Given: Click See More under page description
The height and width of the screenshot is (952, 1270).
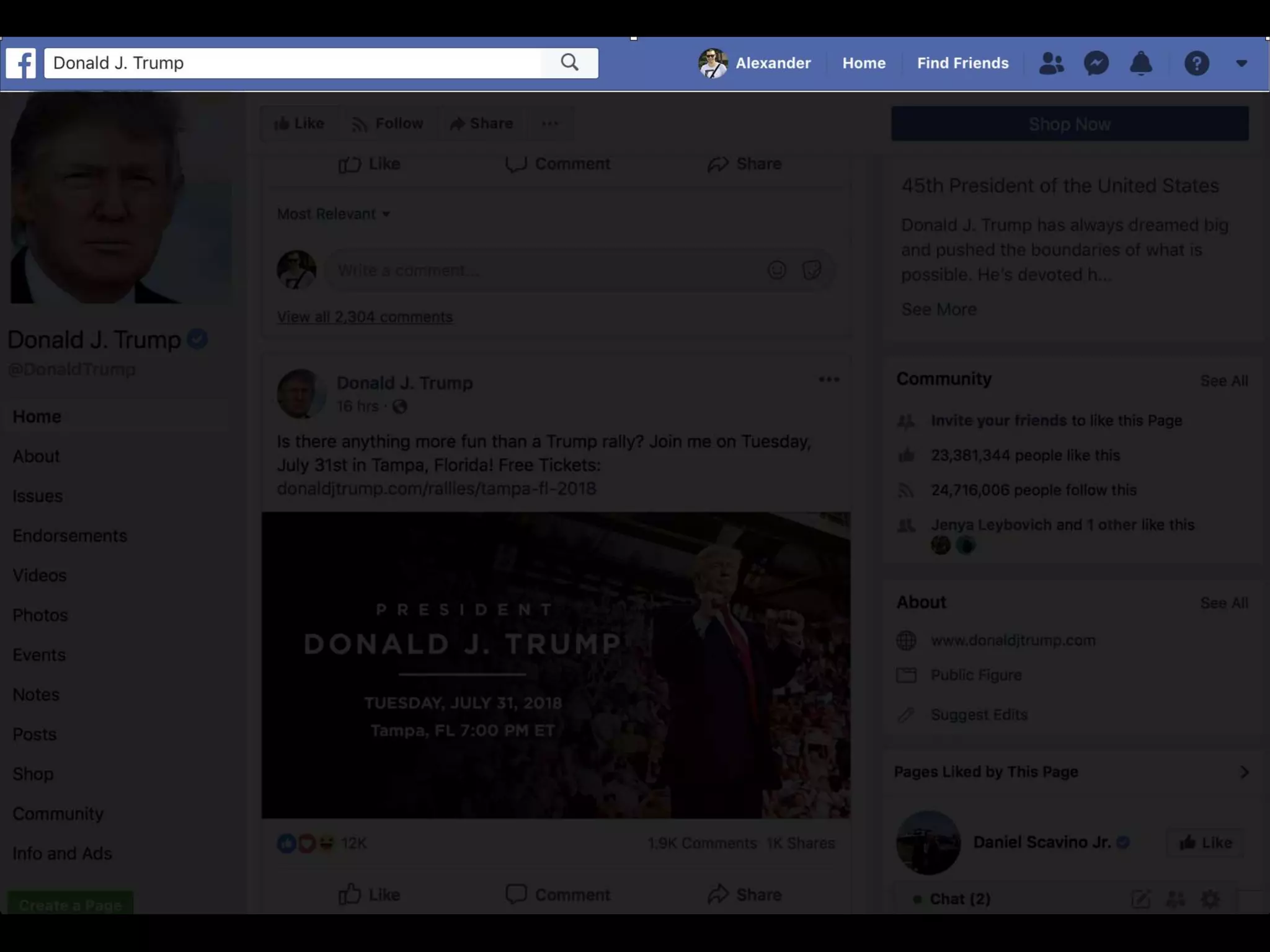Looking at the screenshot, I should click(x=939, y=309).
